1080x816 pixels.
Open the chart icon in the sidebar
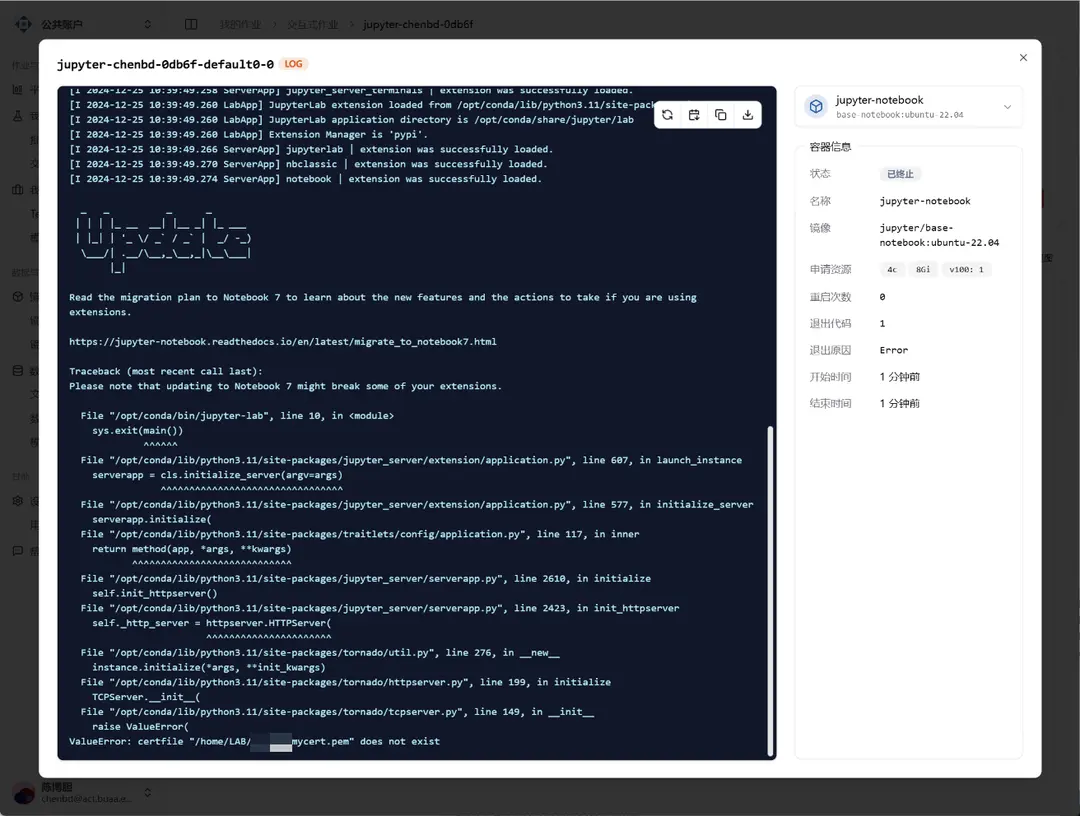tap(18, 90)
